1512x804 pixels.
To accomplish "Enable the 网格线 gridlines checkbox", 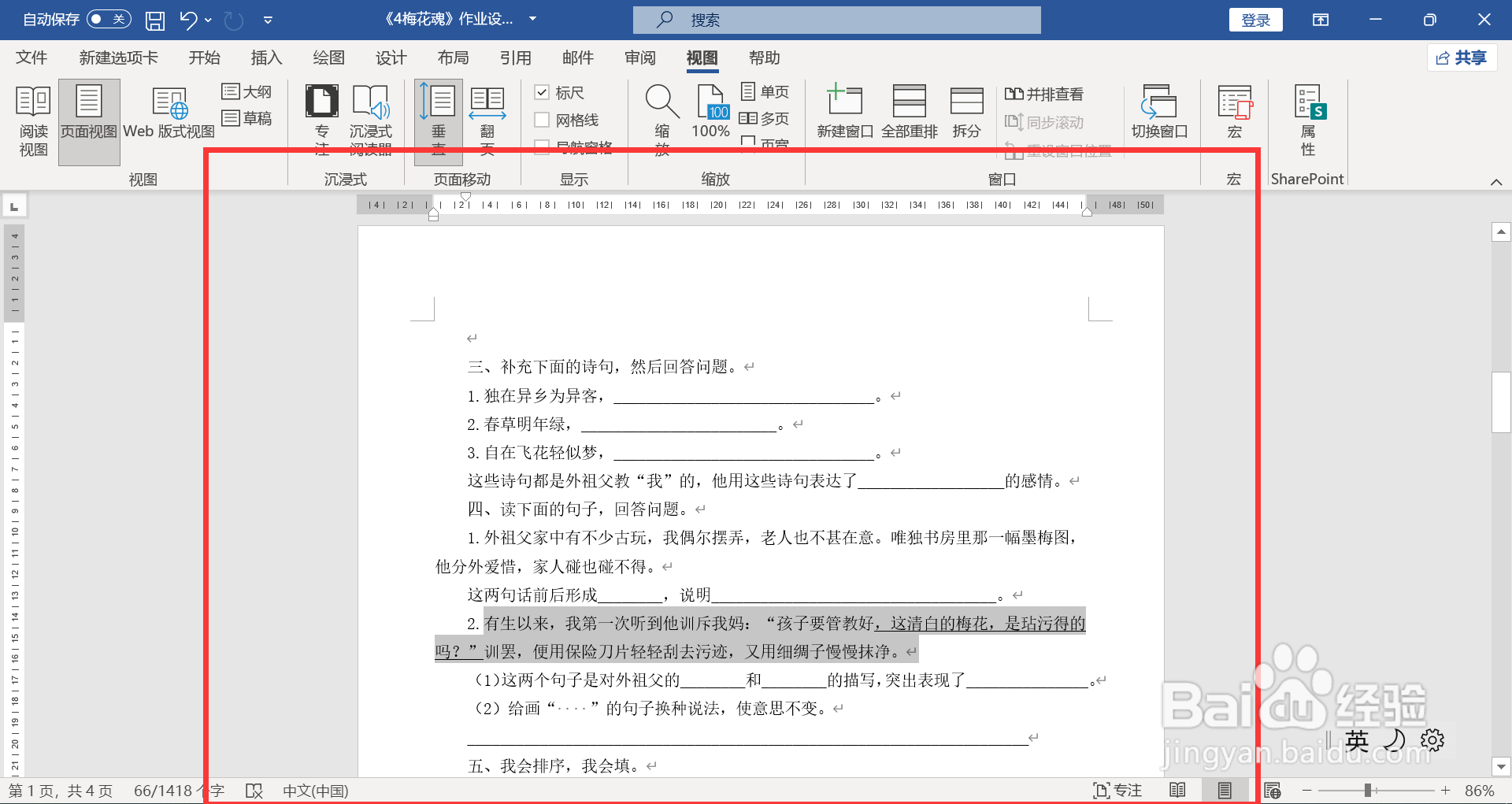I will [542, 120].
